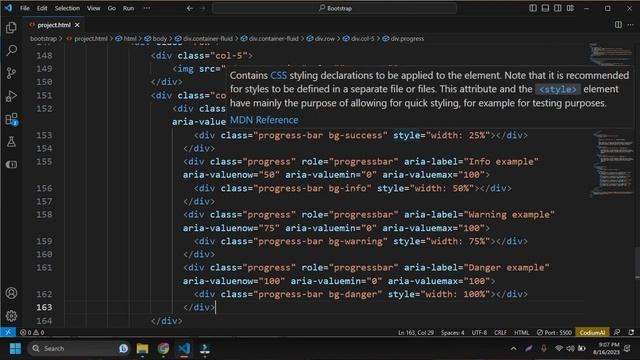Open Visual Studio Code taskbar icon
640x360 pixels.
tap(184, 348)
